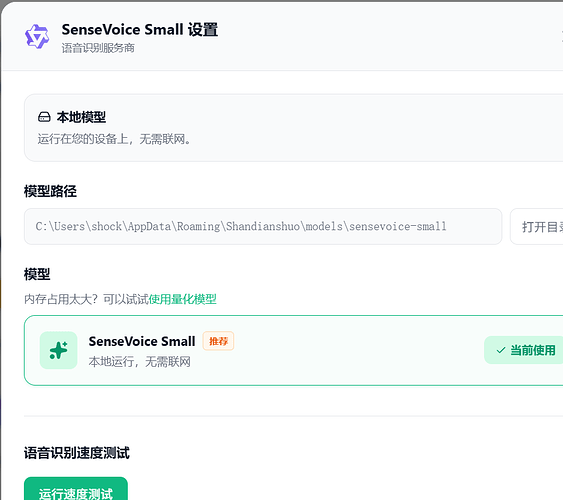Click the orange 推荐 badge
Viewport: 563px width, 500px height.
tap(218, 341)
